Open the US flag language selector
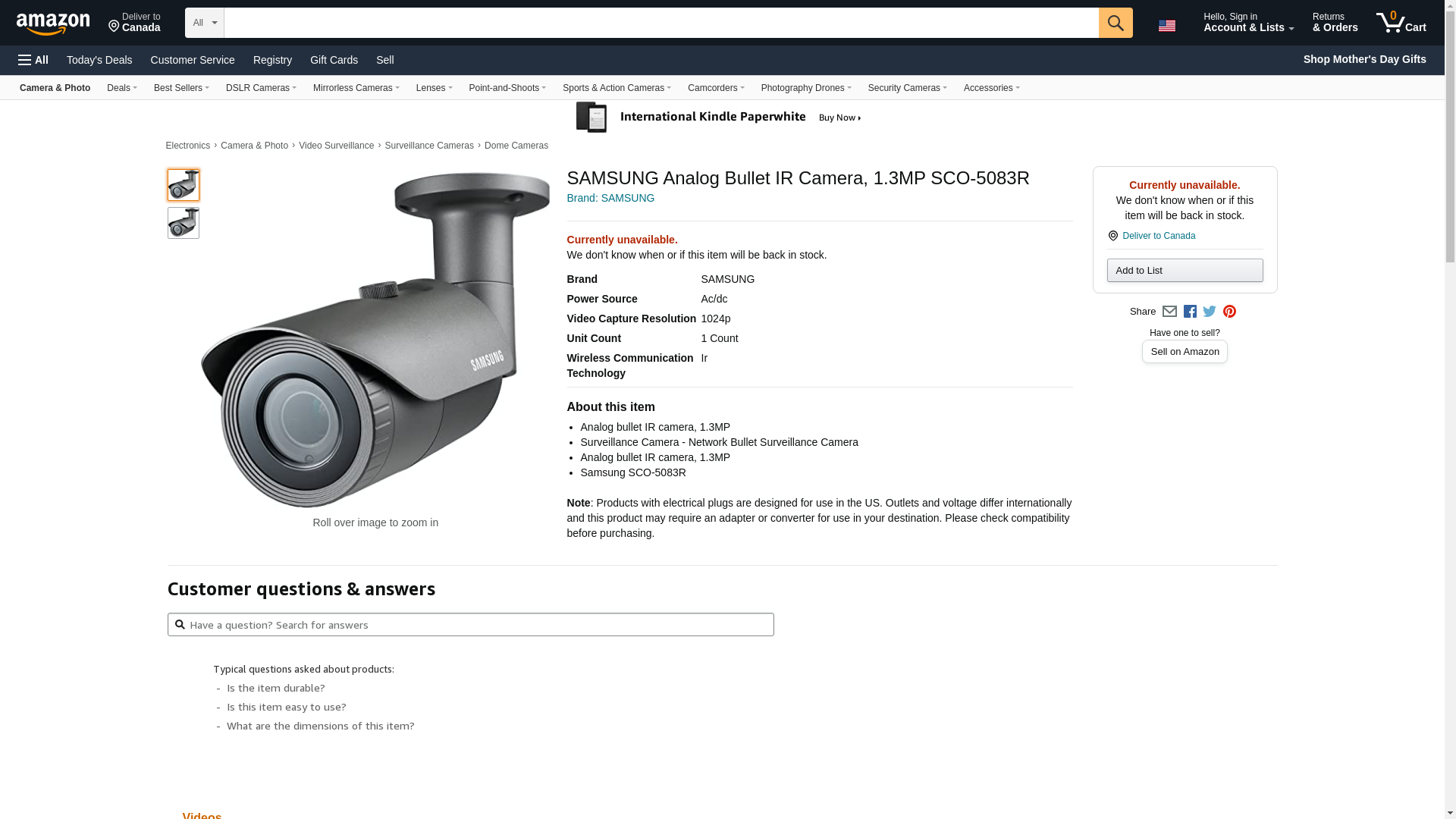This screenshot has width=1456, height=819. point(1167,26)
